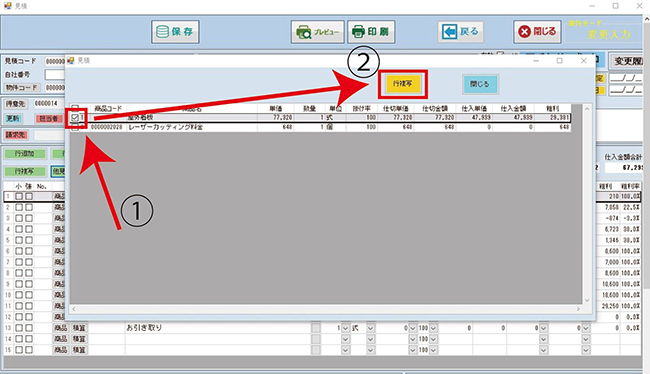Open the unit dropdown next to 式 in row 13
Screen dimensions: 650x374
click(x=371, y=328)
